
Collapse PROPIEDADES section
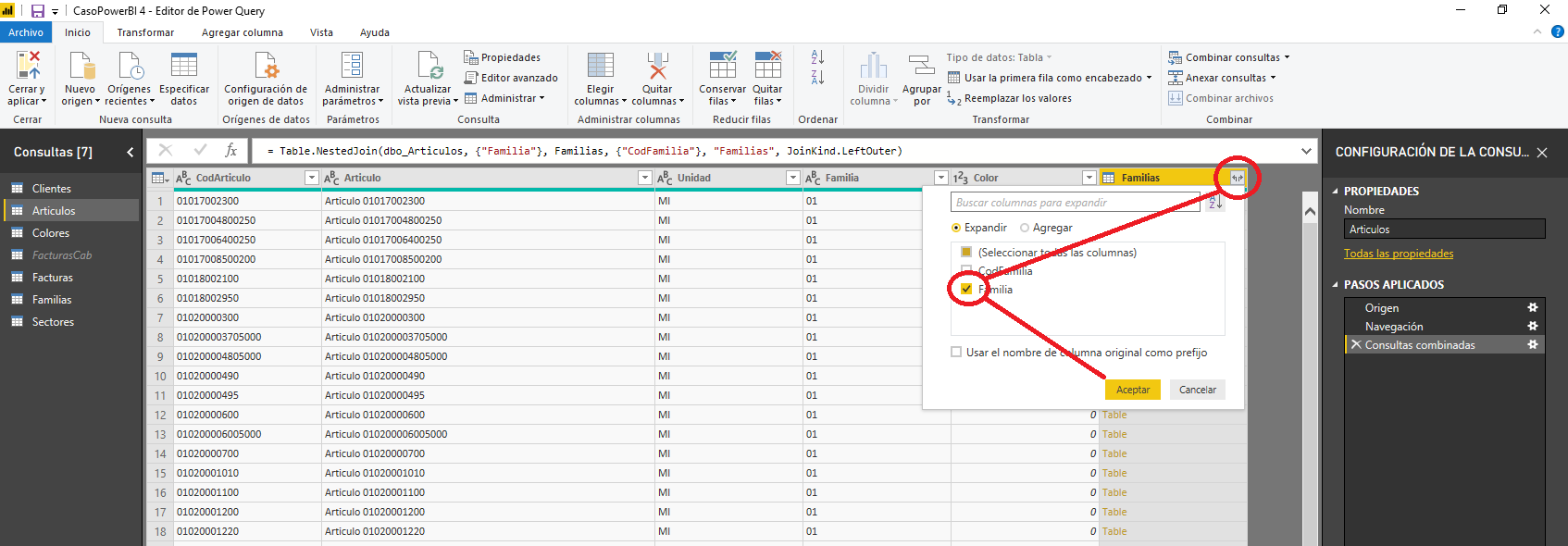[1335, 192]
